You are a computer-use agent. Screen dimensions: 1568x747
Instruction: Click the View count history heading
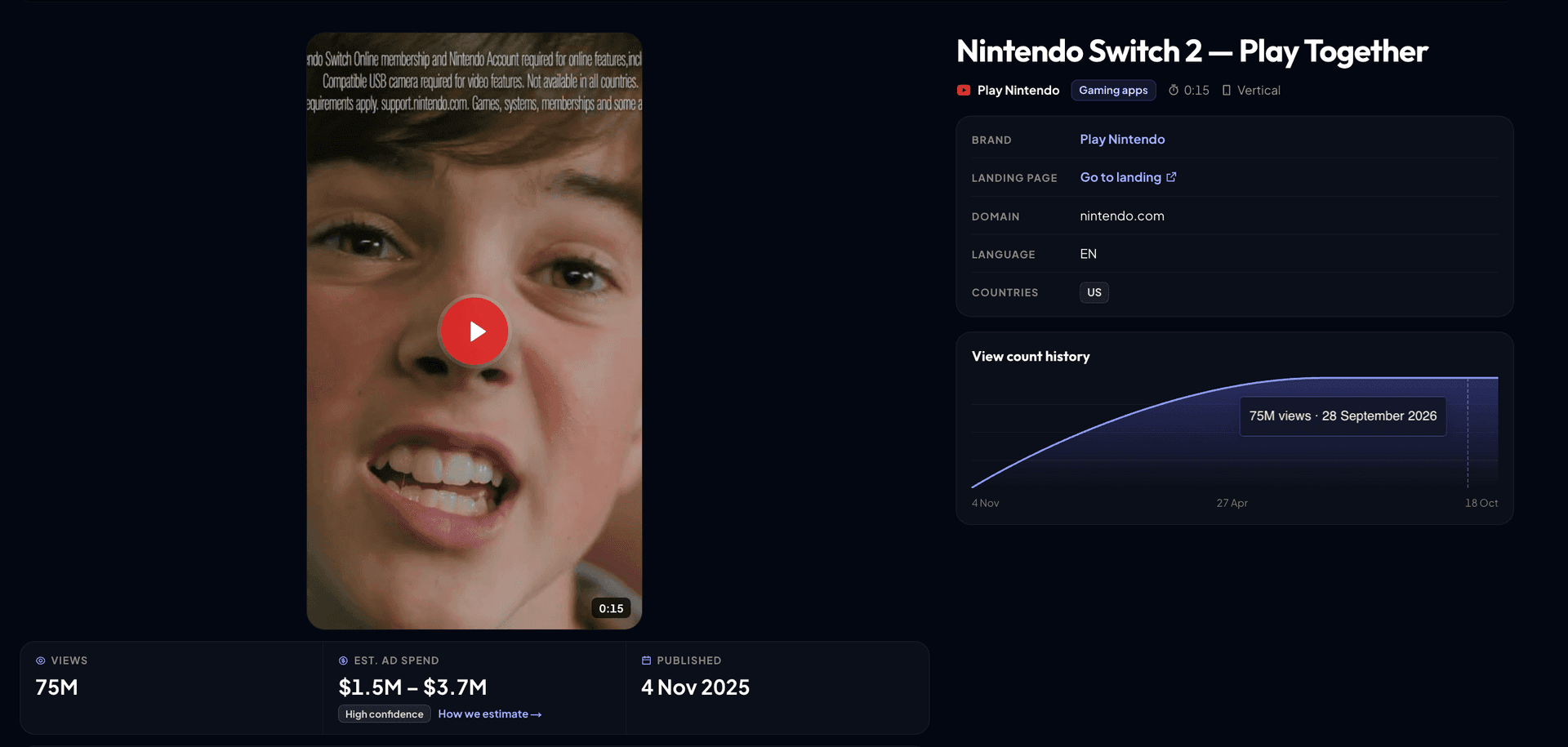(1031, 357)
